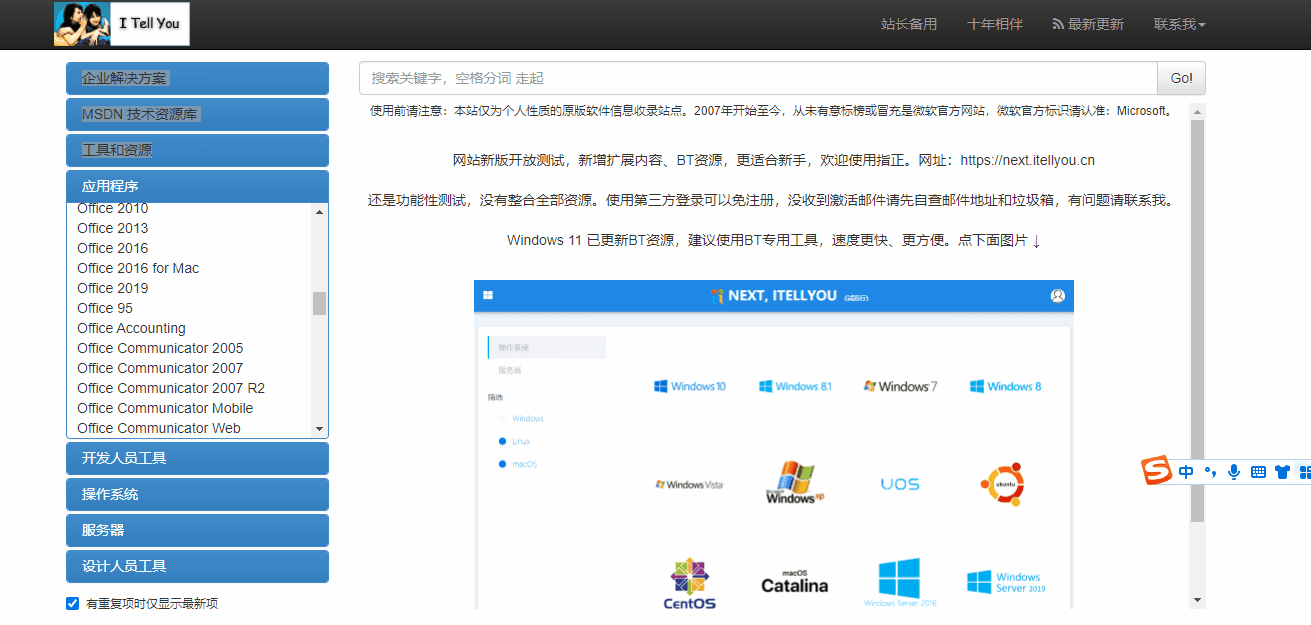Expand the MSDN 技术资源库 section
Screen dimensions: 1311x625
pos(197,114)
